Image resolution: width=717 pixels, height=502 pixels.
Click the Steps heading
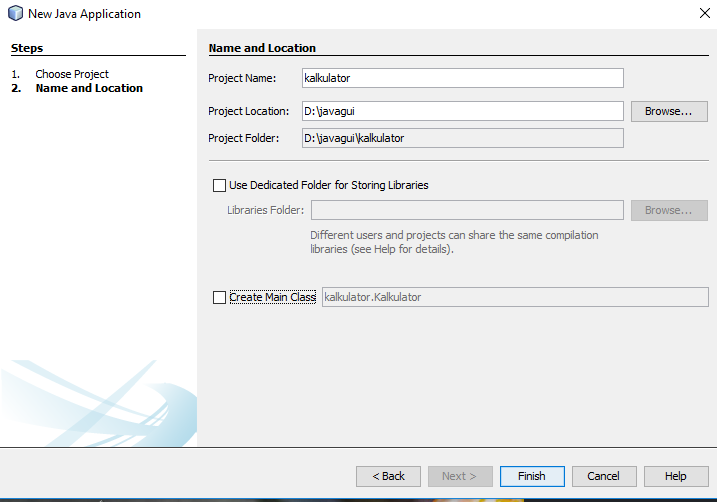[x=27, y=48]
